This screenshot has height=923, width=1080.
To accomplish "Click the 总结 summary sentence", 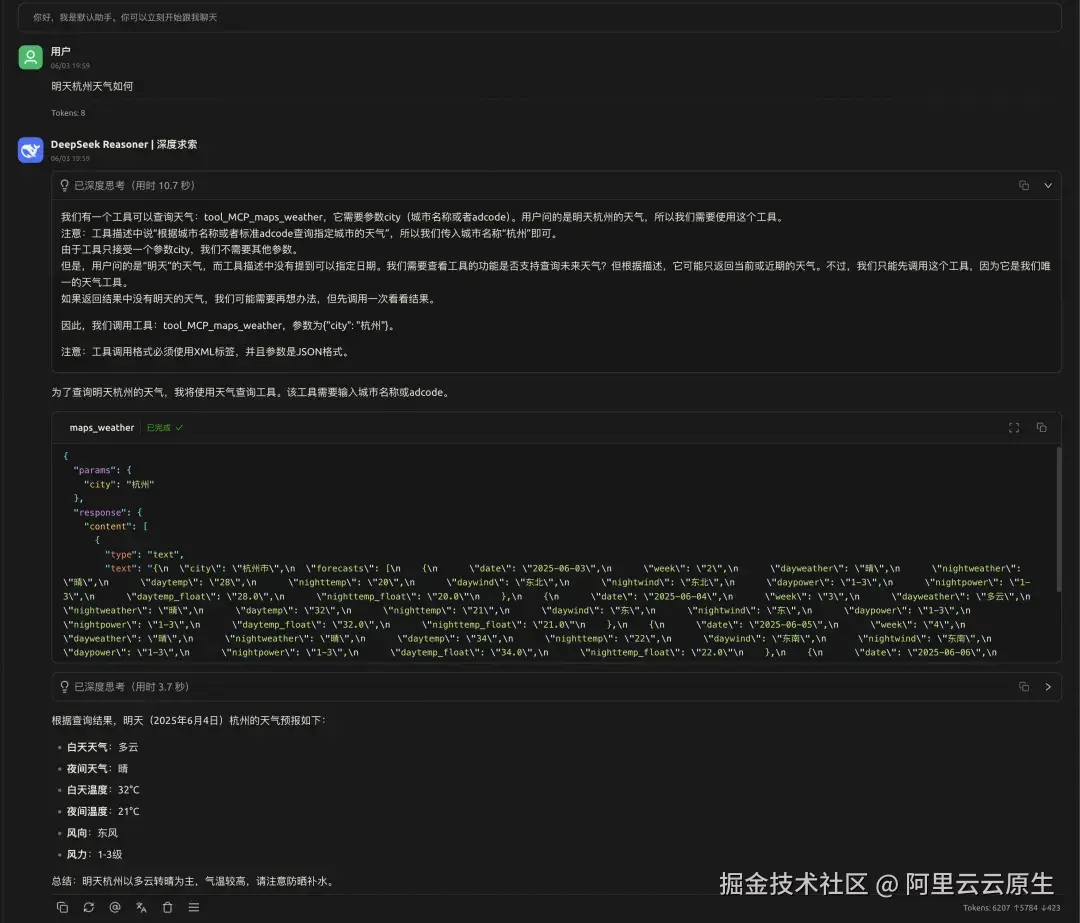I will (x=194, y=881).
